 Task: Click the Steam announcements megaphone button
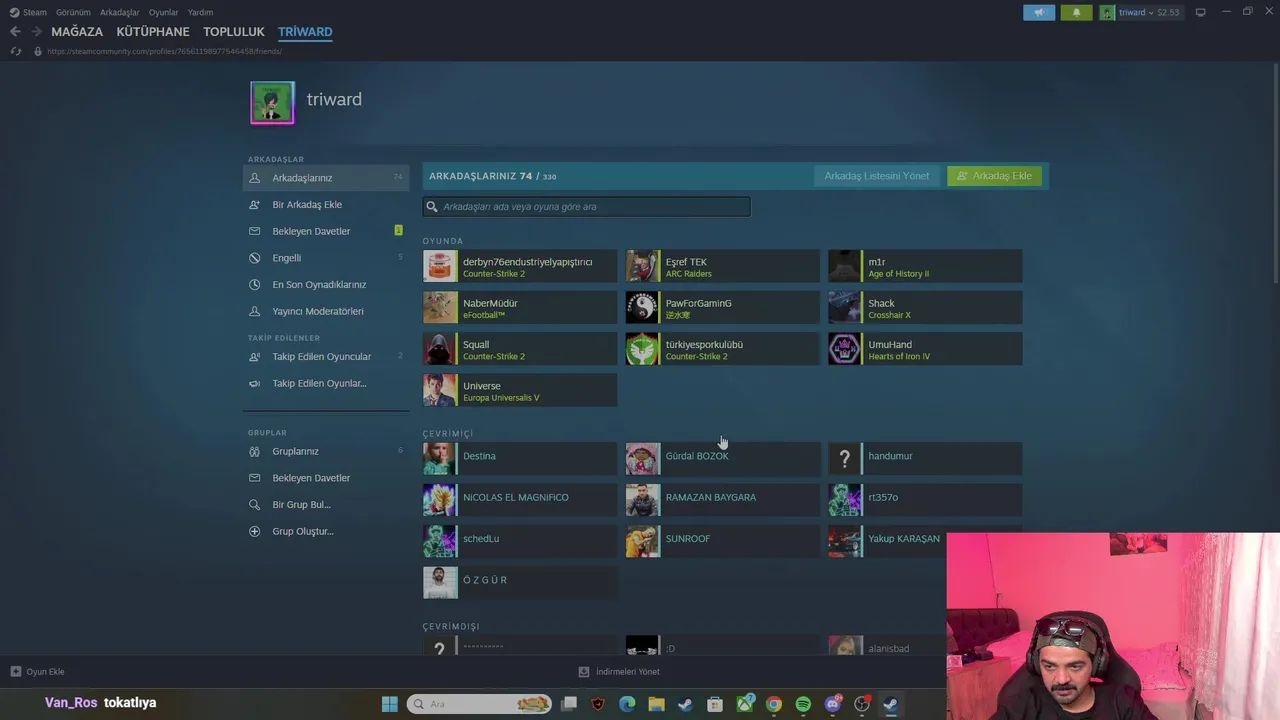point(1039,12)
